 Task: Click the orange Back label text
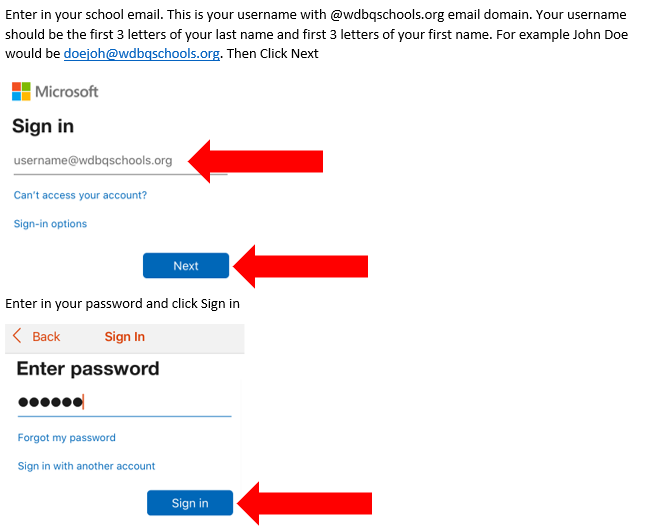[x=46, y=337]
